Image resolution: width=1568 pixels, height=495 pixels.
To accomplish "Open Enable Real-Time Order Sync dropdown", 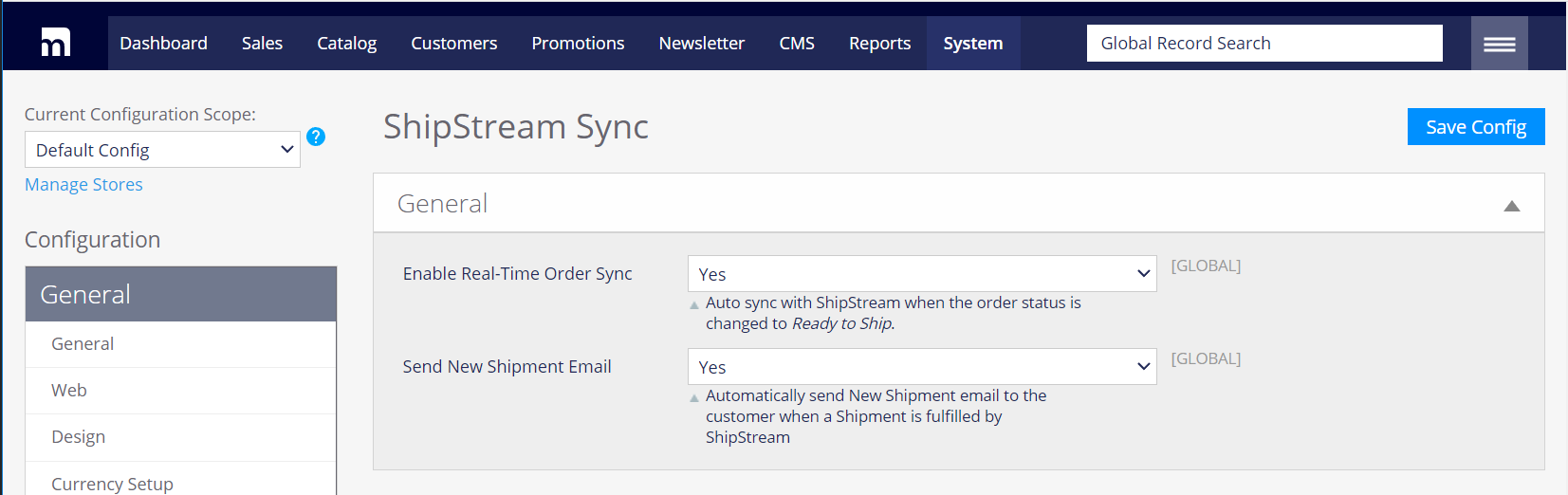I will click(x=921, y=274).
